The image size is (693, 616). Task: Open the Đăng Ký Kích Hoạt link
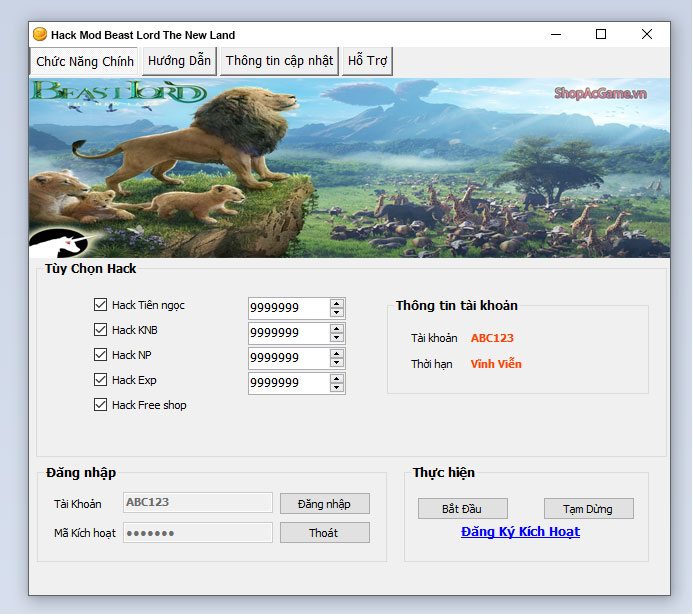pyautogui.click(x=520, y=532)
